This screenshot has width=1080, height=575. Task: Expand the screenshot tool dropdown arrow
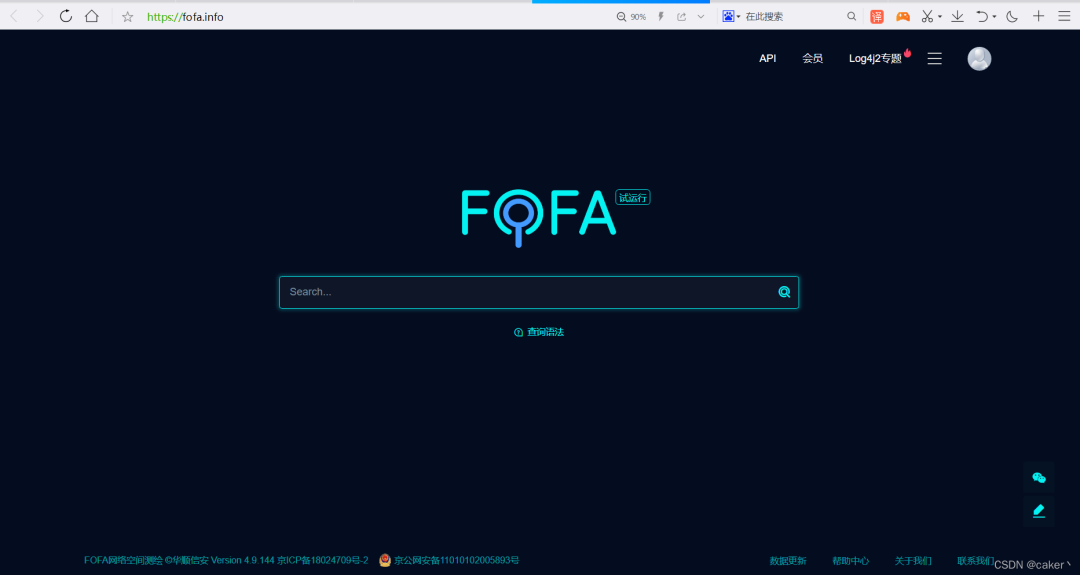point(939,17)
